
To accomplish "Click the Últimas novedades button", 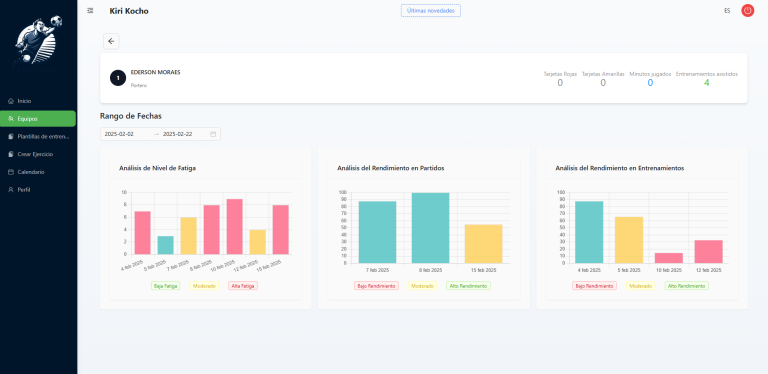I will [x=431, y=10].
